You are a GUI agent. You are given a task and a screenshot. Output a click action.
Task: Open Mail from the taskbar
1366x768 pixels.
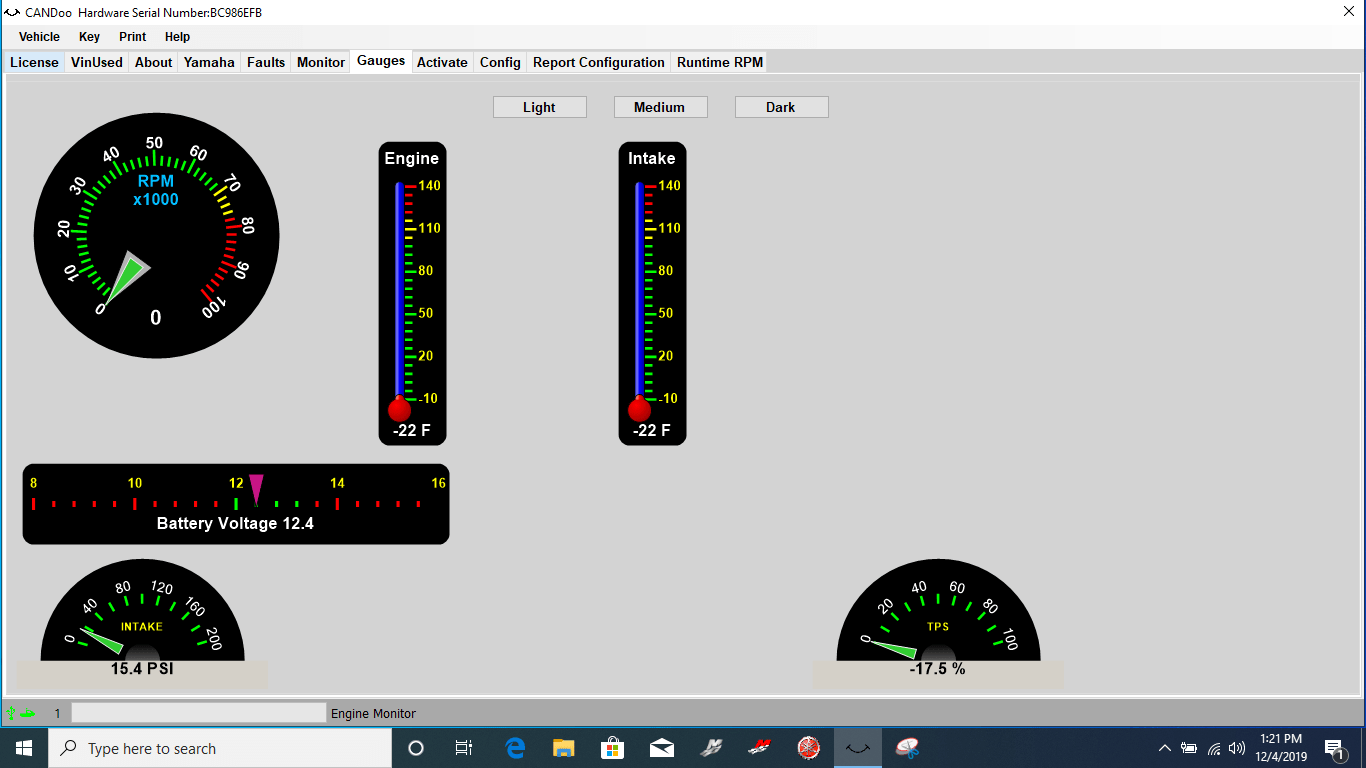(x=662, y=747)
